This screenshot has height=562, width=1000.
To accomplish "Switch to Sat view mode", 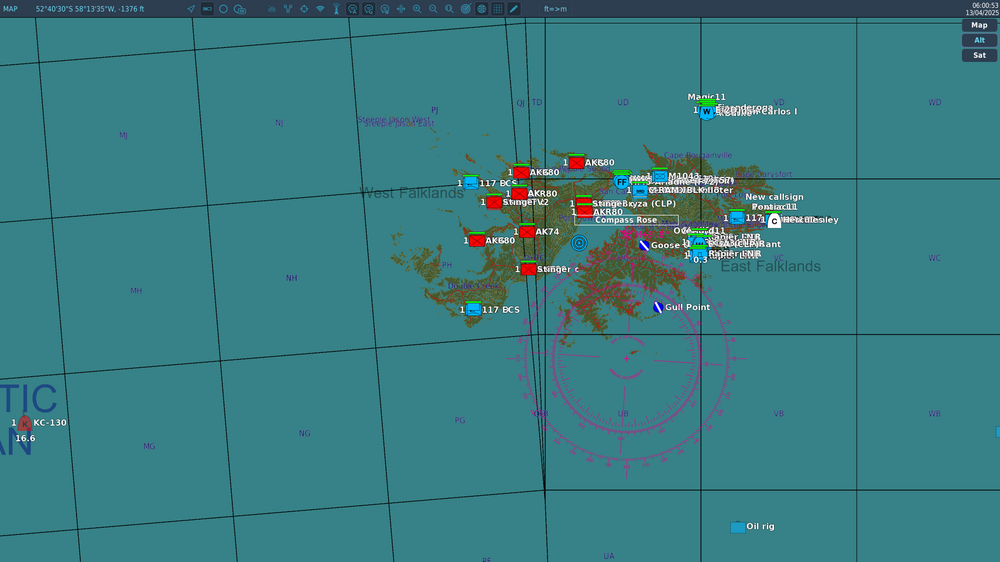I will pos(979,55).
